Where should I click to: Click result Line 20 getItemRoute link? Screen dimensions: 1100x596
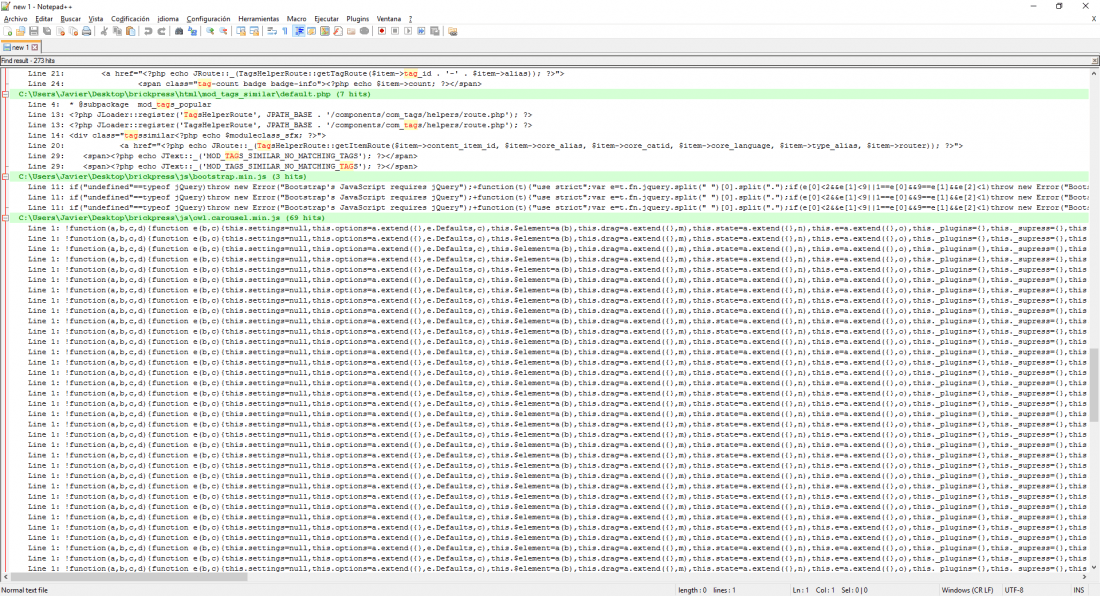(x=495, y=146)
